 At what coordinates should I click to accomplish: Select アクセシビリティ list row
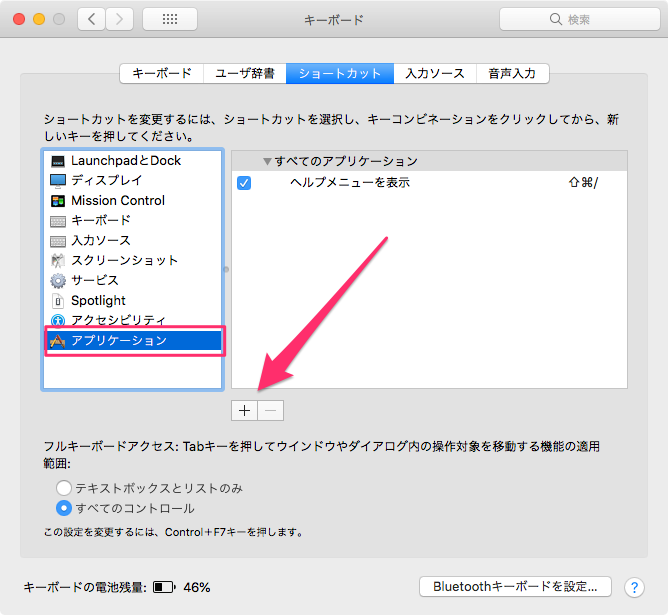click(x=133, y=320)
